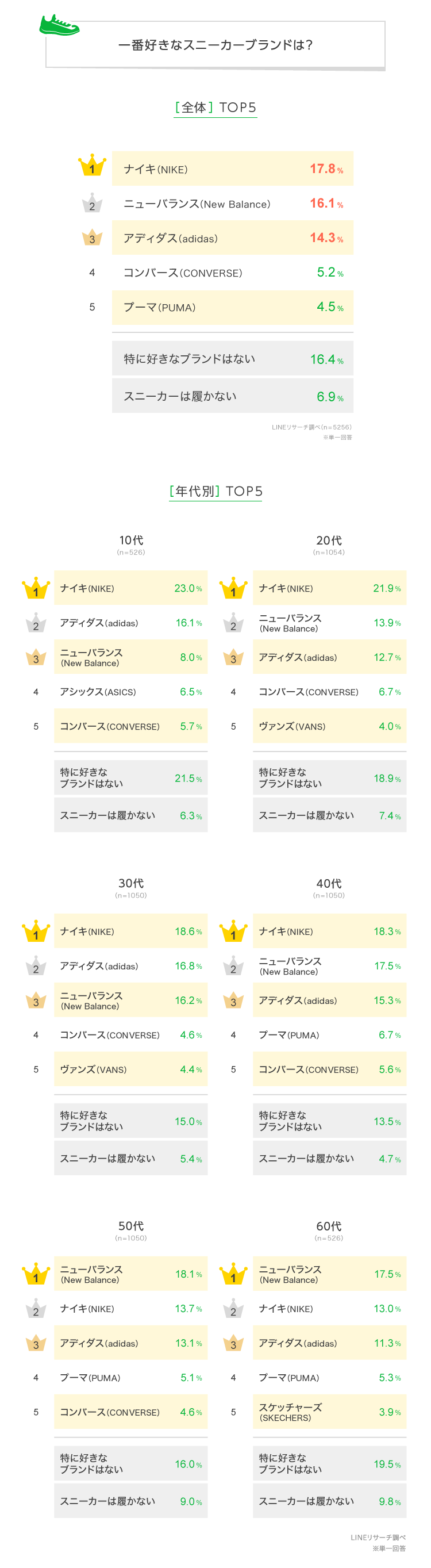The image size is (431, 1568).
Task: Click the silver crown beside overall ニューバランス 16.1%
Action: click(x=92, y=204)
